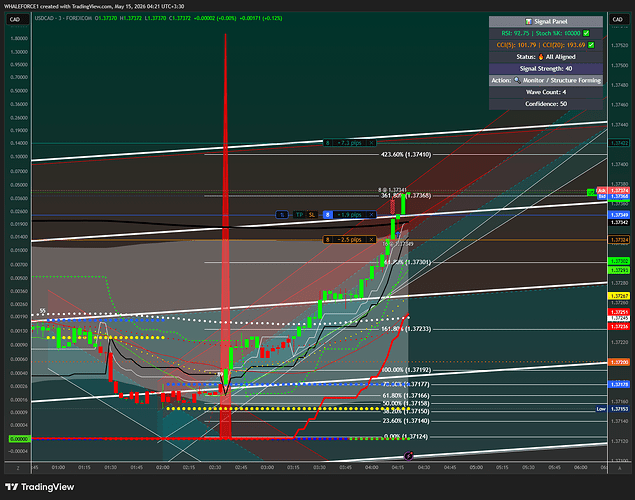Open the lightning event icon on time axis

409,456
